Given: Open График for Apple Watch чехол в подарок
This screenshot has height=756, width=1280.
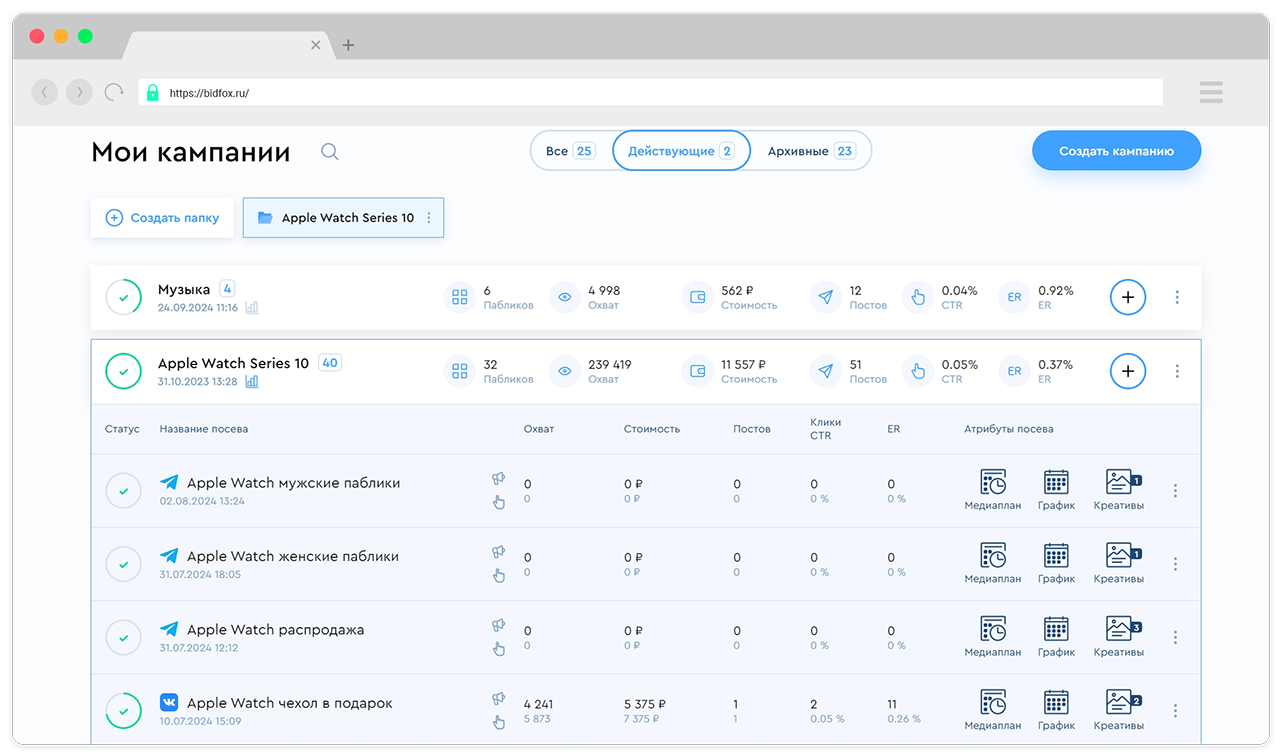Looking at the screenshot, I should point(1056,710).
